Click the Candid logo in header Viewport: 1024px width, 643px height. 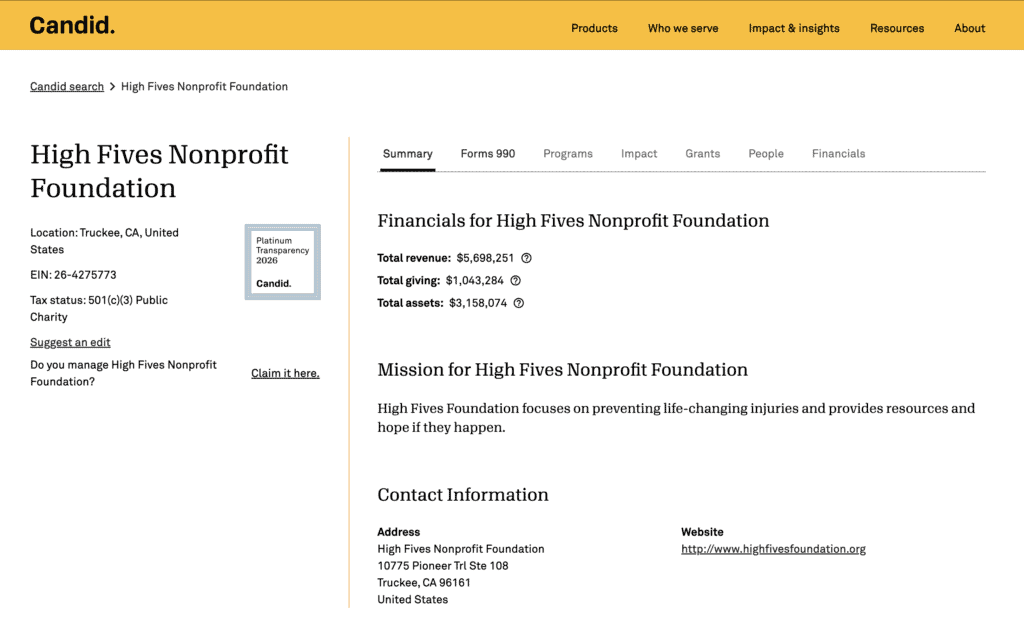pos(72,26)
